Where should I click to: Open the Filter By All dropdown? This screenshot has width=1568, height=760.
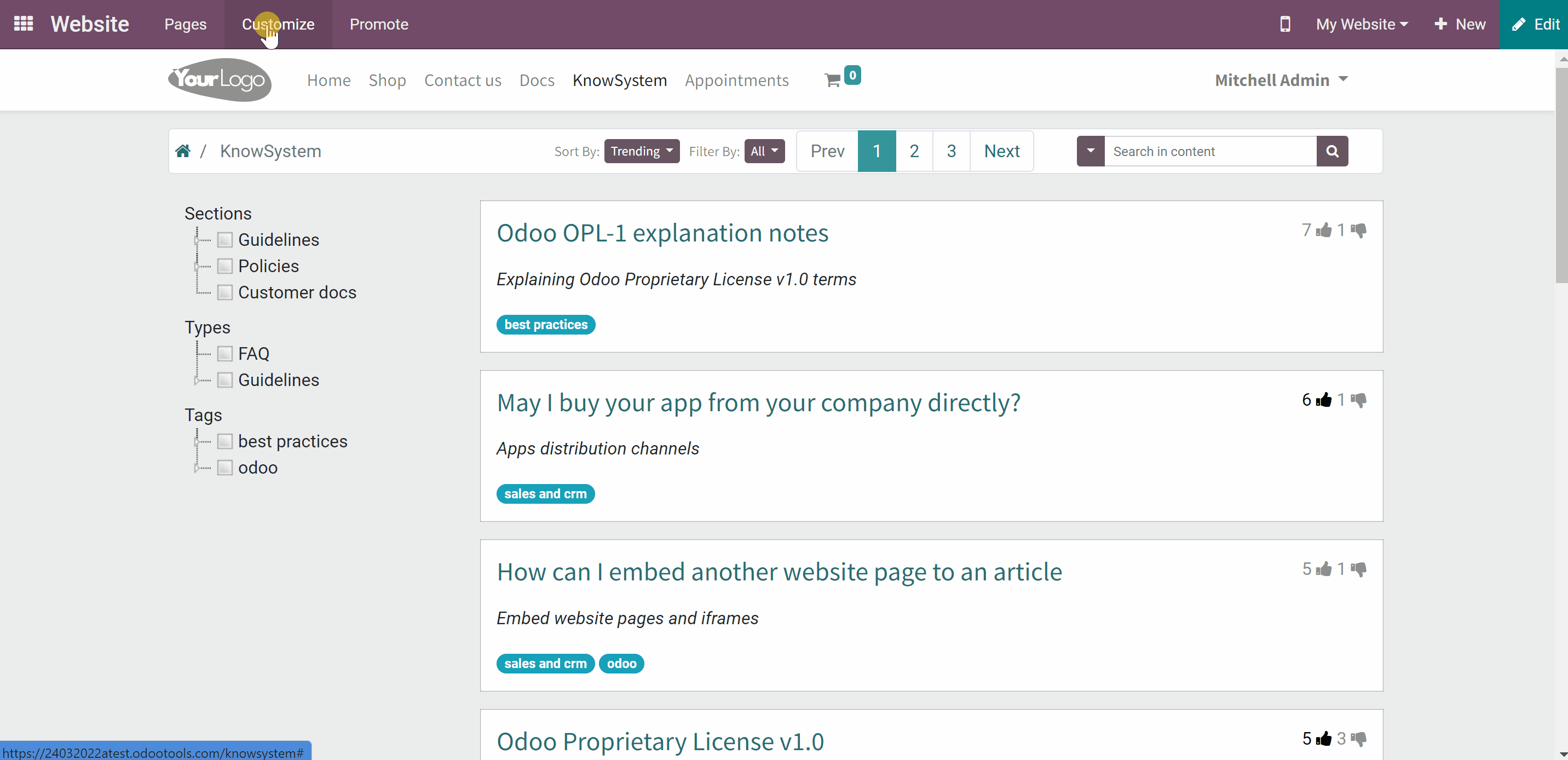click(764, 151)
